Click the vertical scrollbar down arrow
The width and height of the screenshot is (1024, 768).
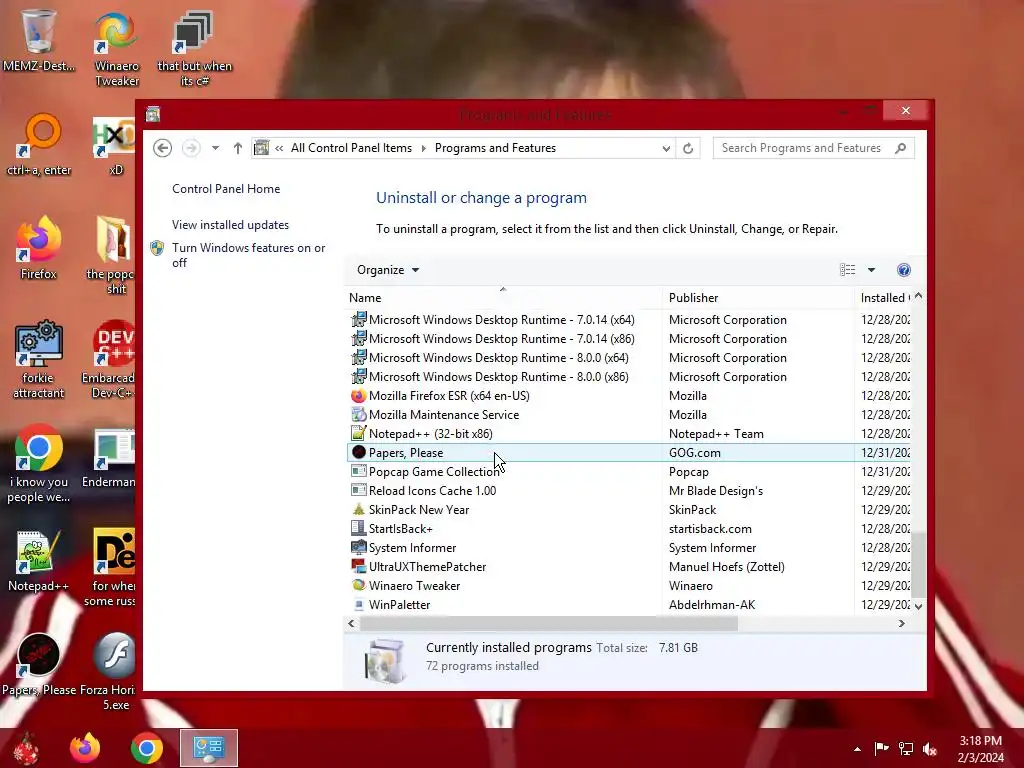pos(918,606)
